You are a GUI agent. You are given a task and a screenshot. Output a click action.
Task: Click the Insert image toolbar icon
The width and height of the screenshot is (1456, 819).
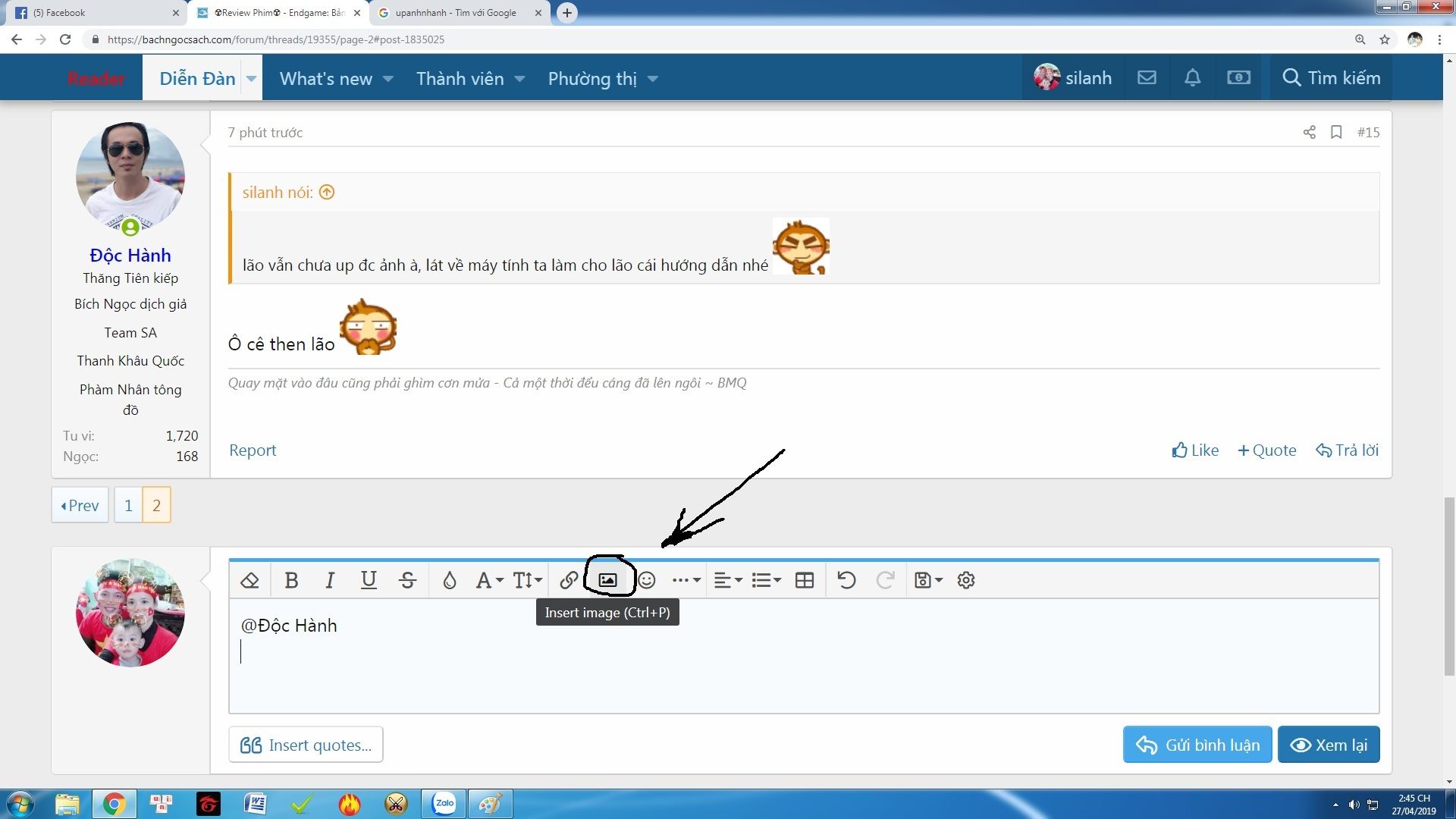pos(607,580)
